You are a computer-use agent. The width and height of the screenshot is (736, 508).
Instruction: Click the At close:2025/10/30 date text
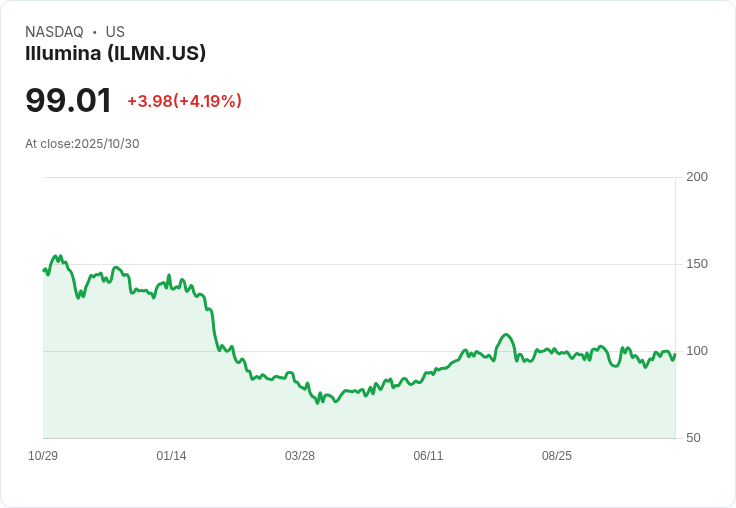[82, 144]
